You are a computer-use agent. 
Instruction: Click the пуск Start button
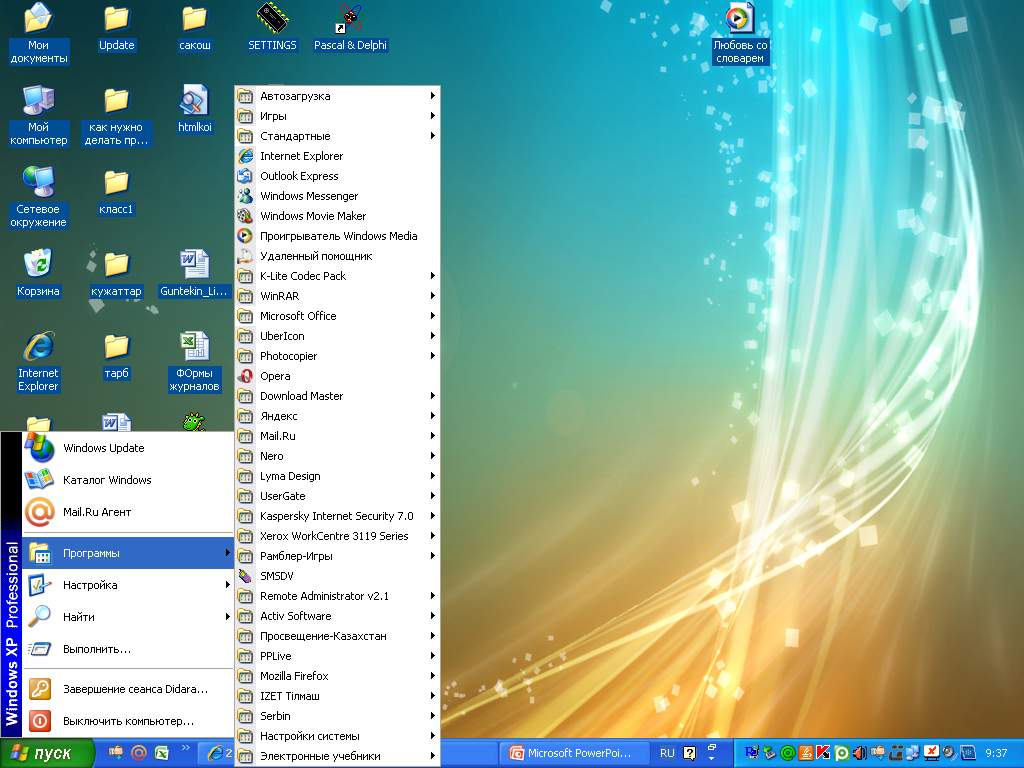coord(47,753)
